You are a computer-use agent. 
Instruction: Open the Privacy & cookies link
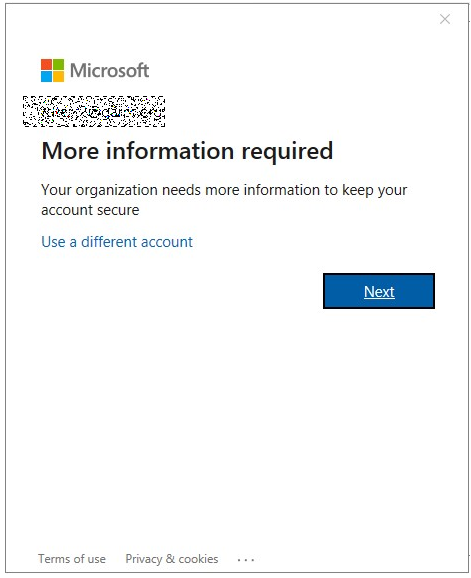point(172,559)
